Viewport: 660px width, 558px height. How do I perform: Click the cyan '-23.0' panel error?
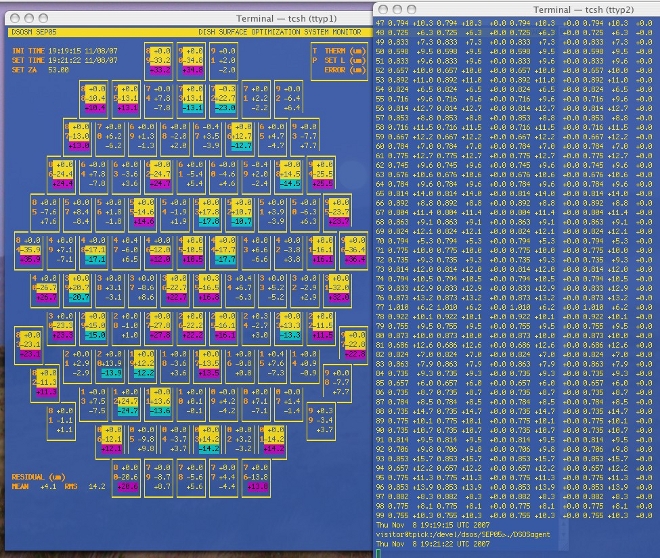point(226,108)
